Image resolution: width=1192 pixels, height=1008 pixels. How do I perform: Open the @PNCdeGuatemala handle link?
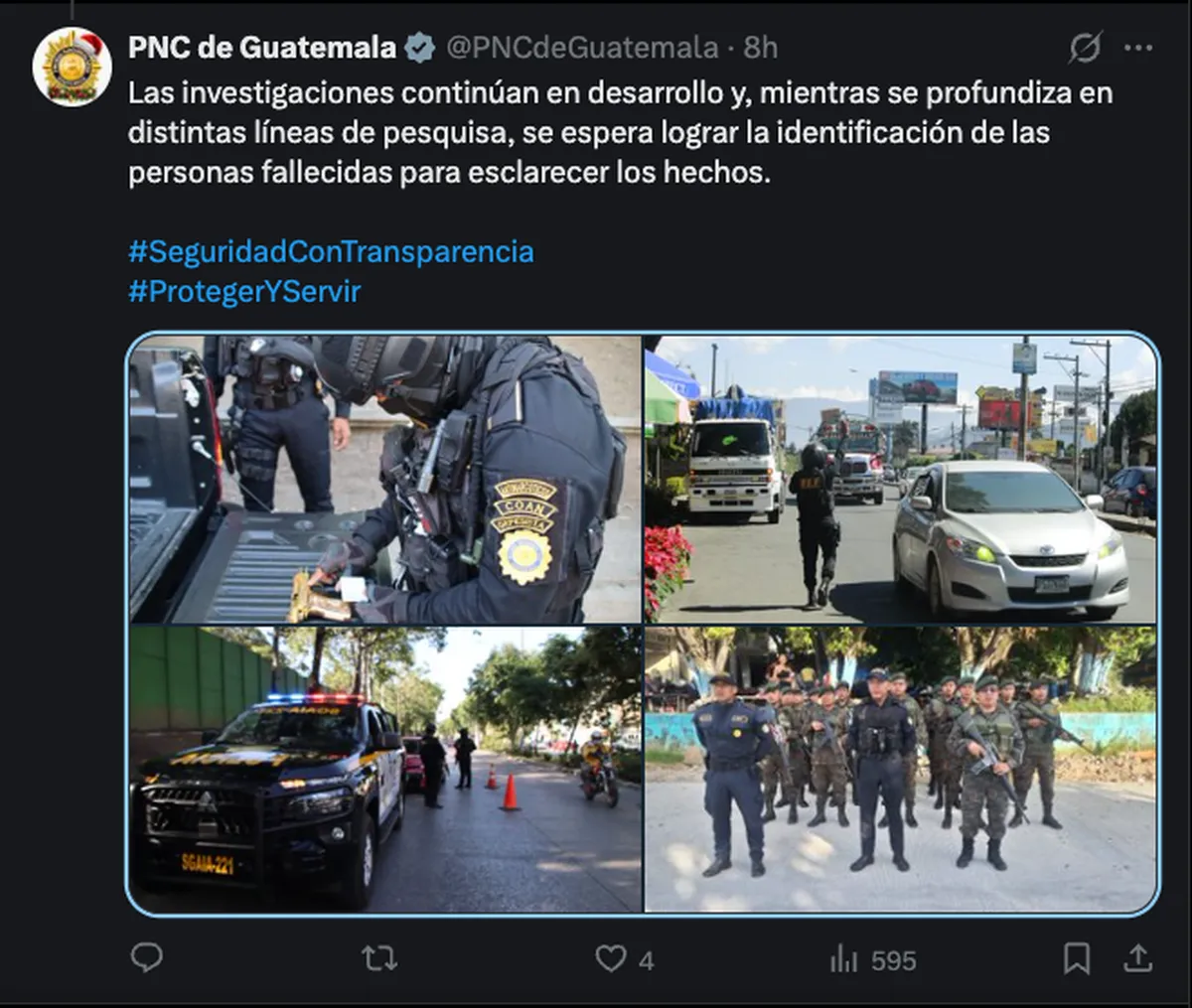pos(582,47)
